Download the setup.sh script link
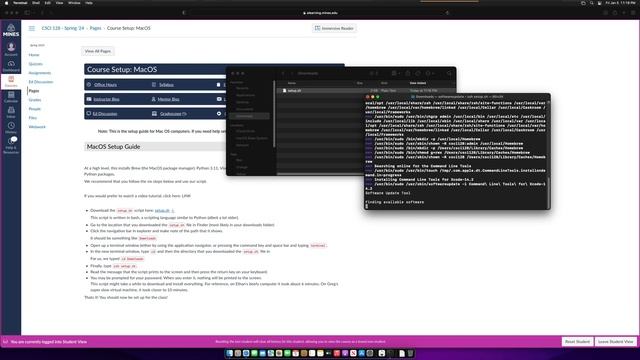The height and width of the screenshot is (360, 640). 164,211
